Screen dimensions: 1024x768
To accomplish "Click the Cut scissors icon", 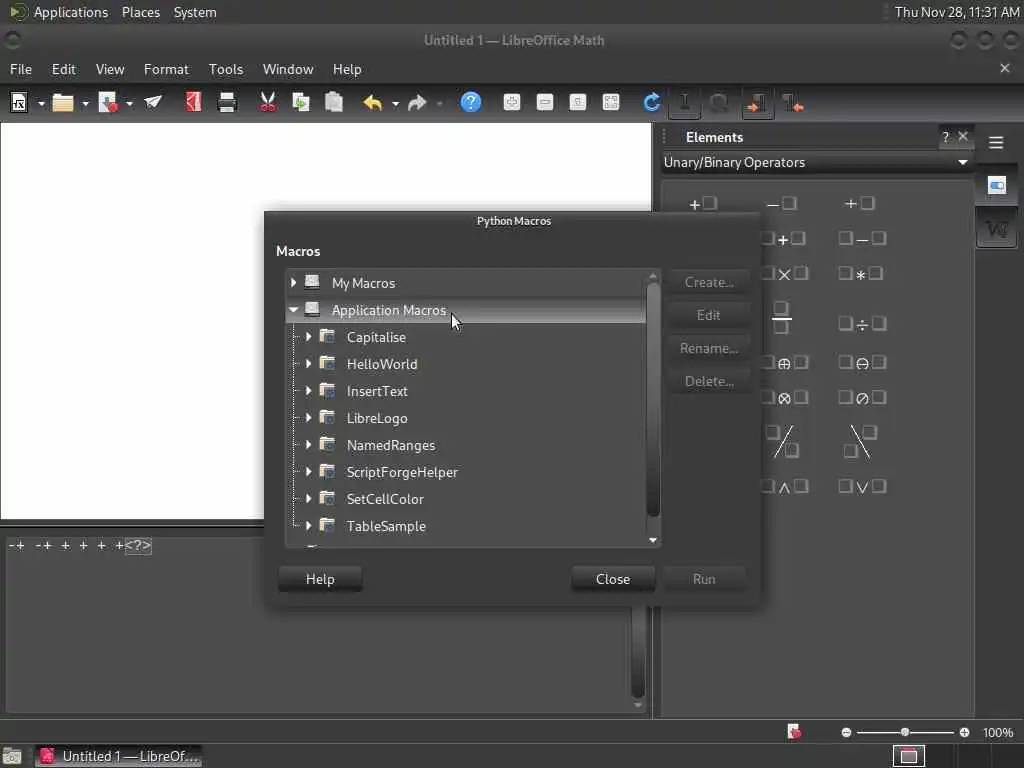I will coord(268,103).
